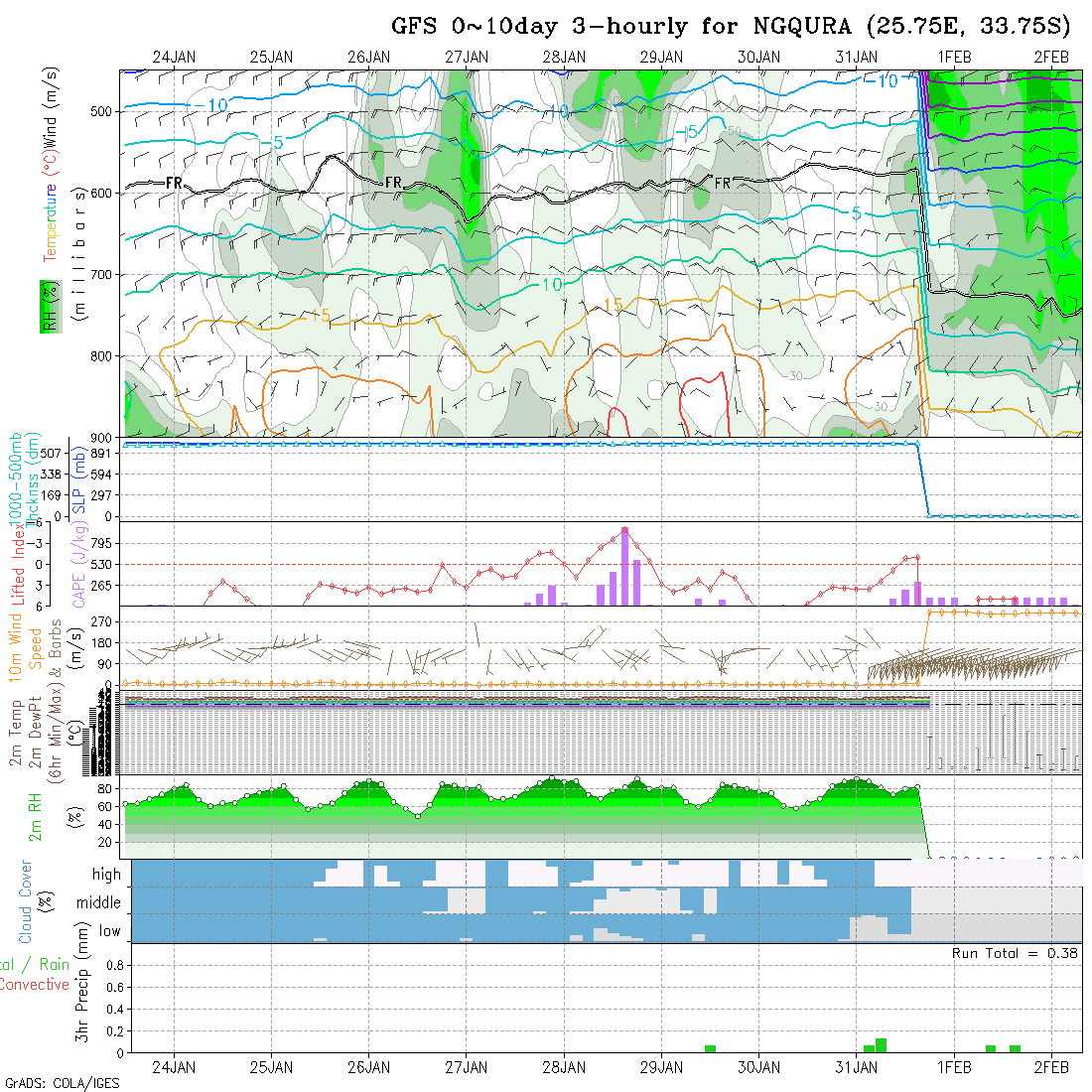
Task: Click the chart title mentioning NGQURA
Action: pos(731,26)
